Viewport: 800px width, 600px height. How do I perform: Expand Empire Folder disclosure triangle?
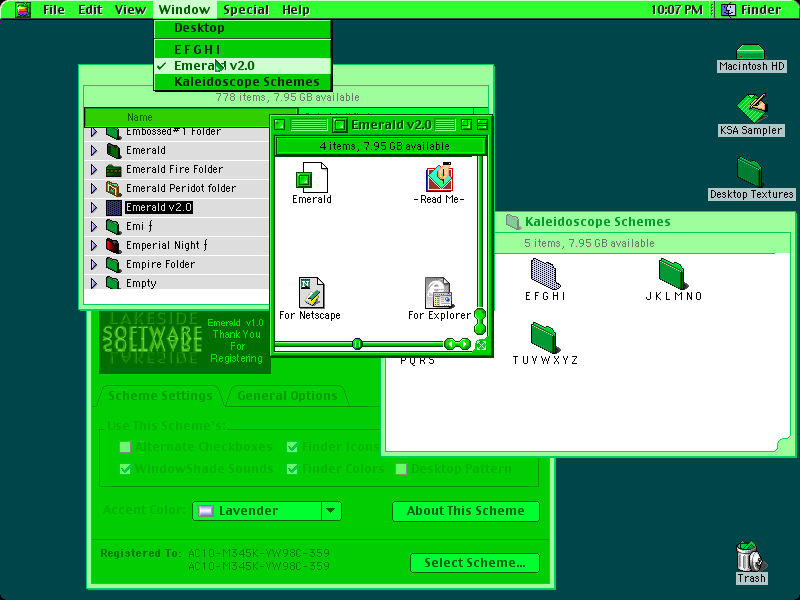pos(94,264)
